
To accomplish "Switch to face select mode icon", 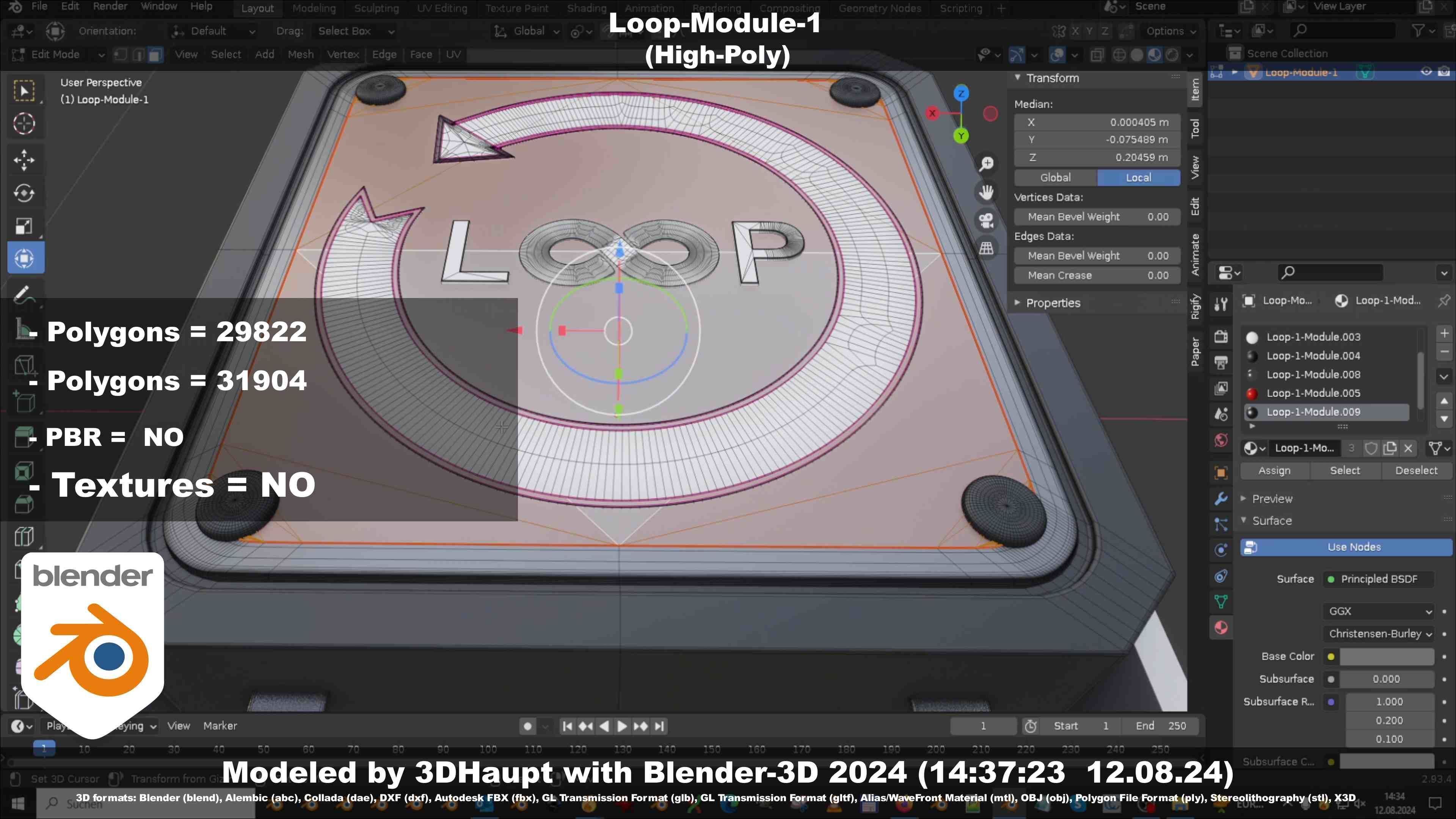I will pos(155,55).
